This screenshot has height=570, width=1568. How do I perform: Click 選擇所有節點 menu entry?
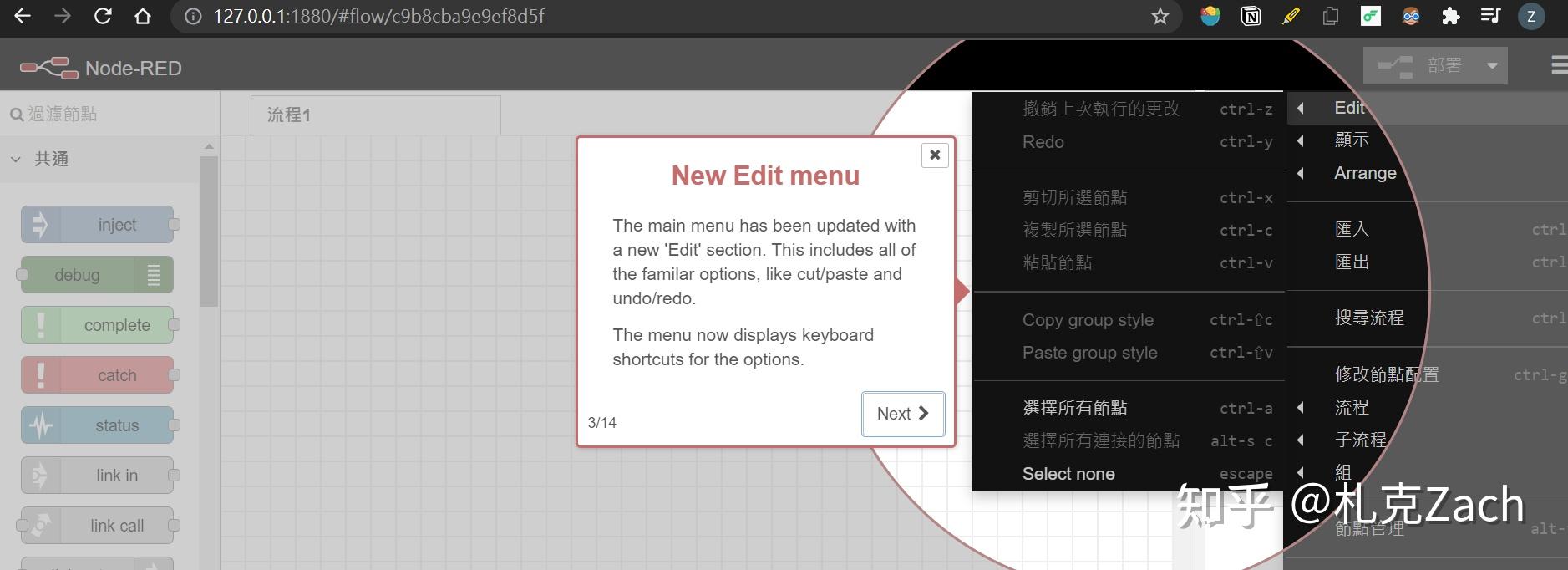pyautogui.click(x=1129, y=408)
